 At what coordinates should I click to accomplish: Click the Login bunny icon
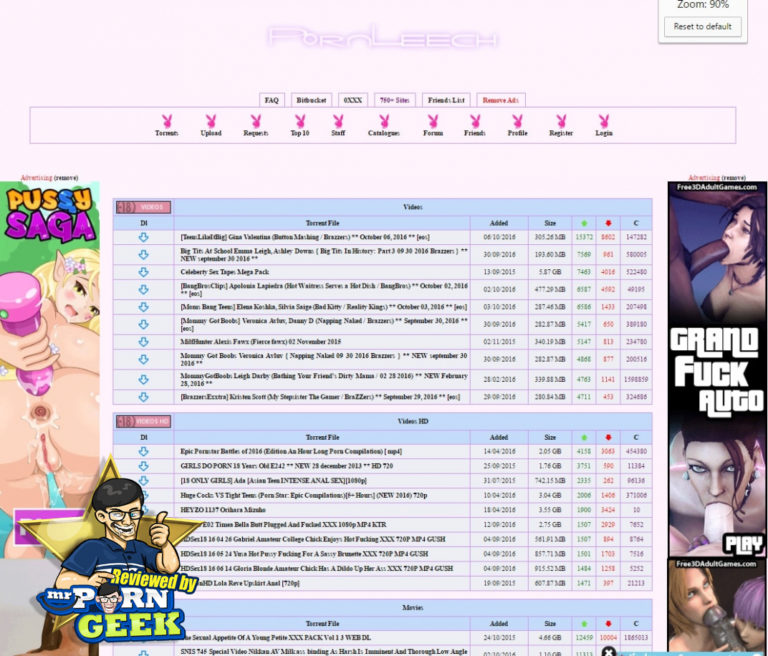coord(604,121)
